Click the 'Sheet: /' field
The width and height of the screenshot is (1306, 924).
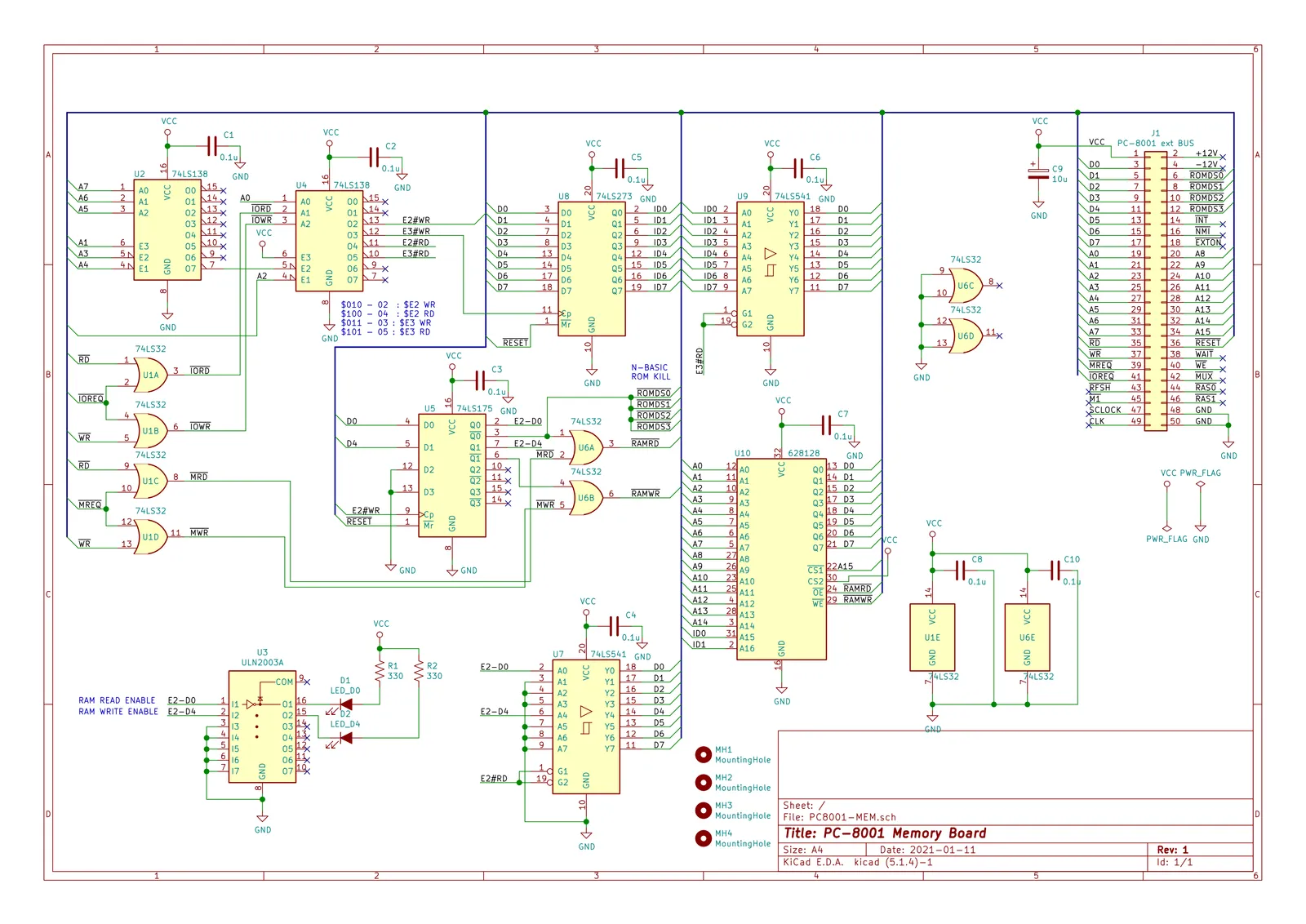click(804, 806)
